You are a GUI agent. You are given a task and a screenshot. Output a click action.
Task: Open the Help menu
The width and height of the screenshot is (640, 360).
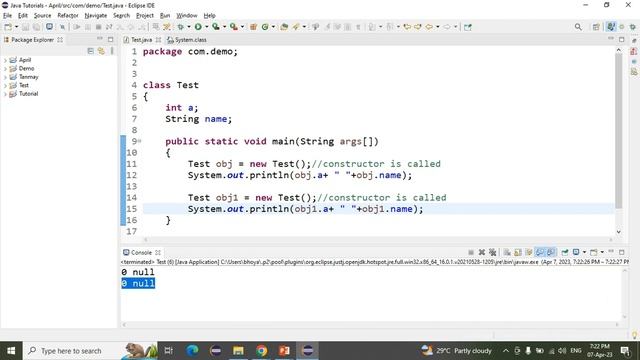pyautogui.click(x=209, y=16)
